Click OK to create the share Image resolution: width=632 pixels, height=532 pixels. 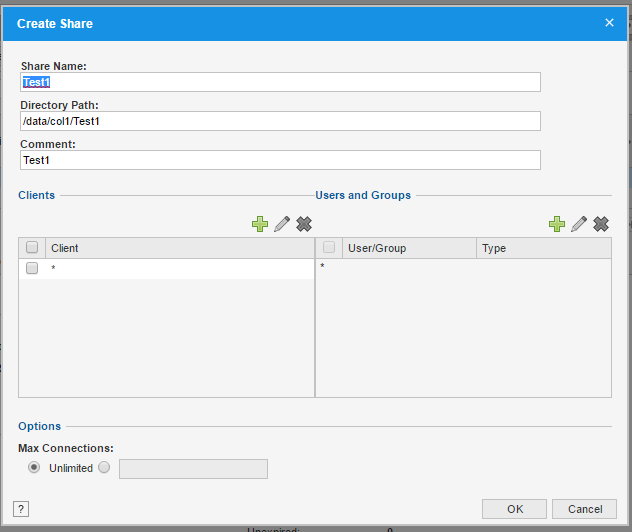point(514,509)
